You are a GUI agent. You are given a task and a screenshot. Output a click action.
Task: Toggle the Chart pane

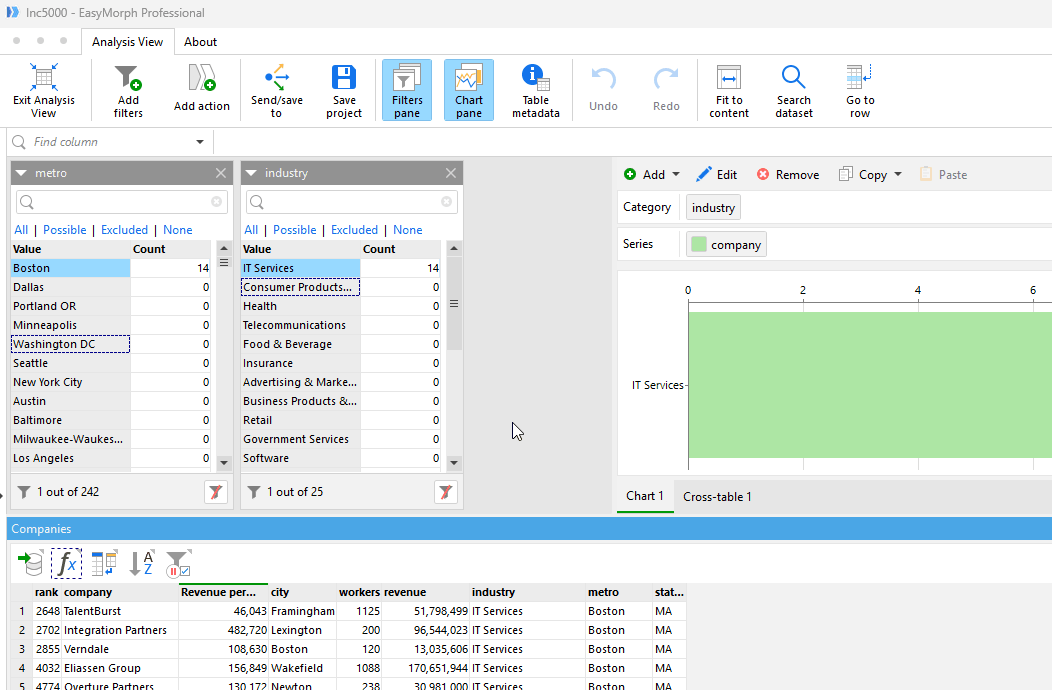coord(468,88)
